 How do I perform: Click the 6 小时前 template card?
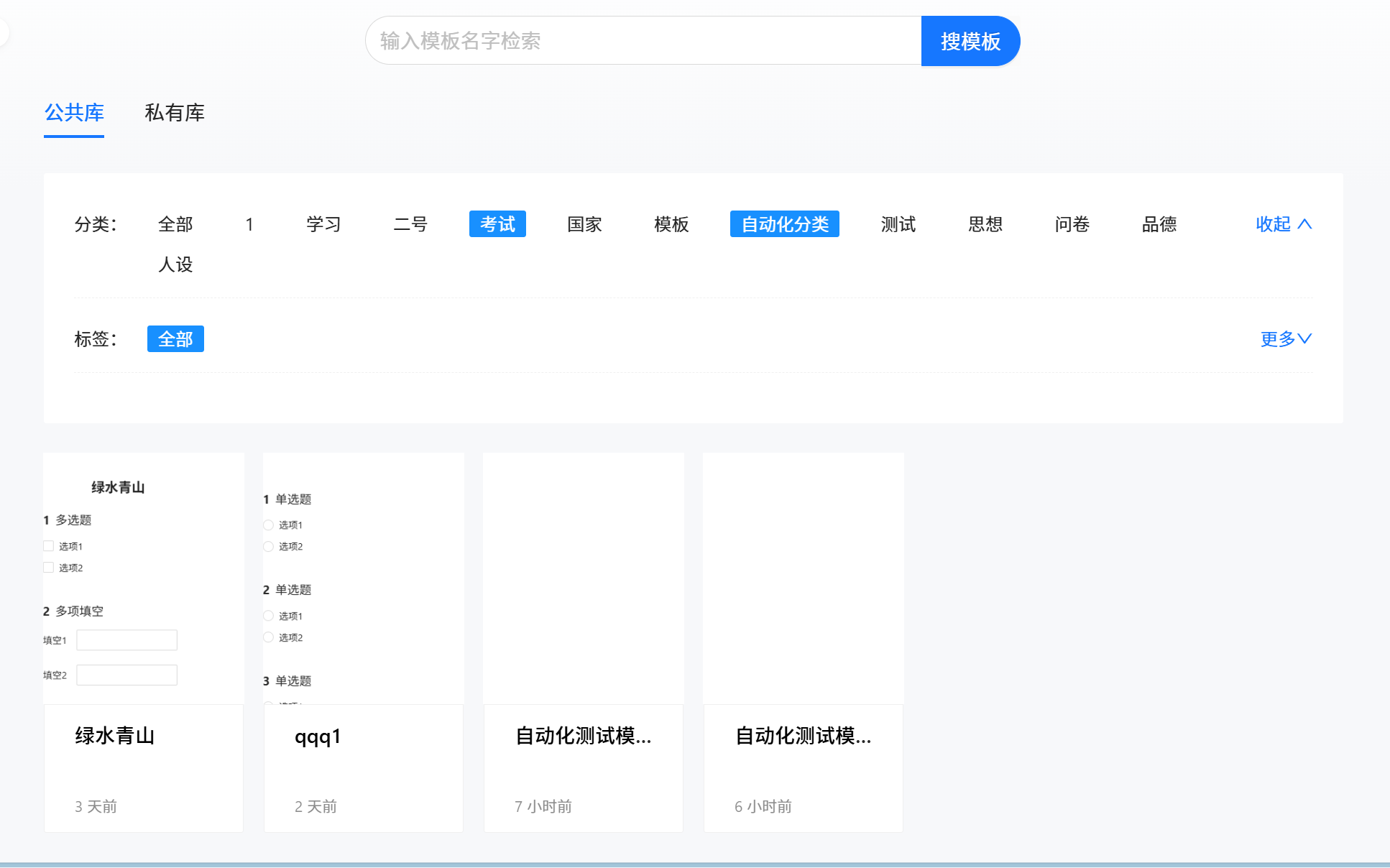point(804,767)
